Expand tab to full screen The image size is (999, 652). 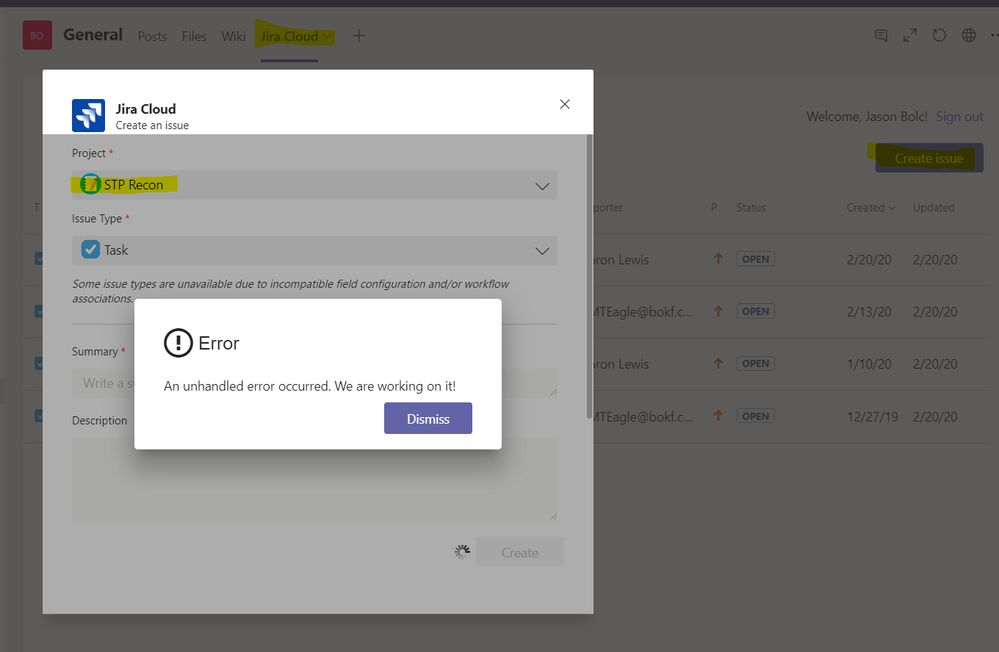(x=910, y=36)
